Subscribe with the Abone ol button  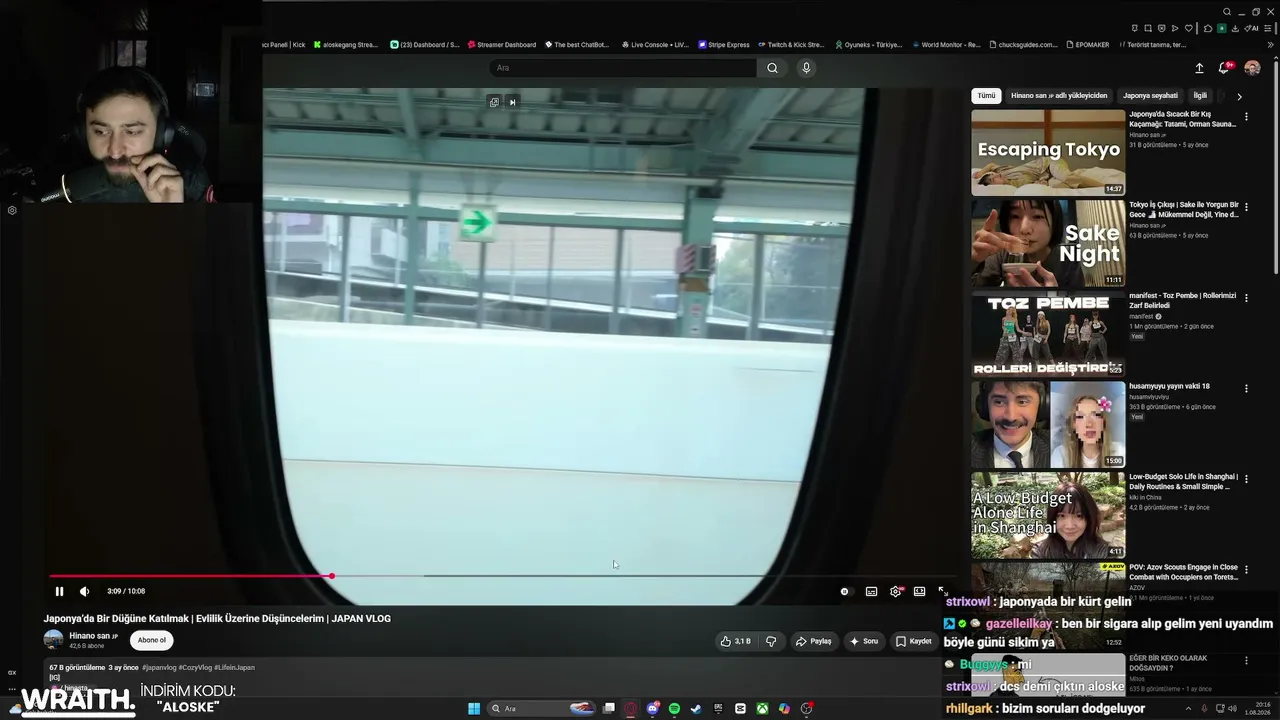(x=152, y=640)
